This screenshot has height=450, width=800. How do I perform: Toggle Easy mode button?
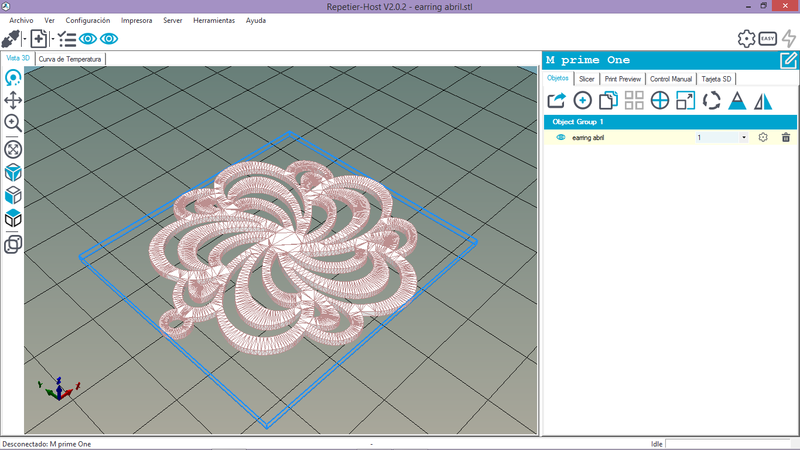768,39
